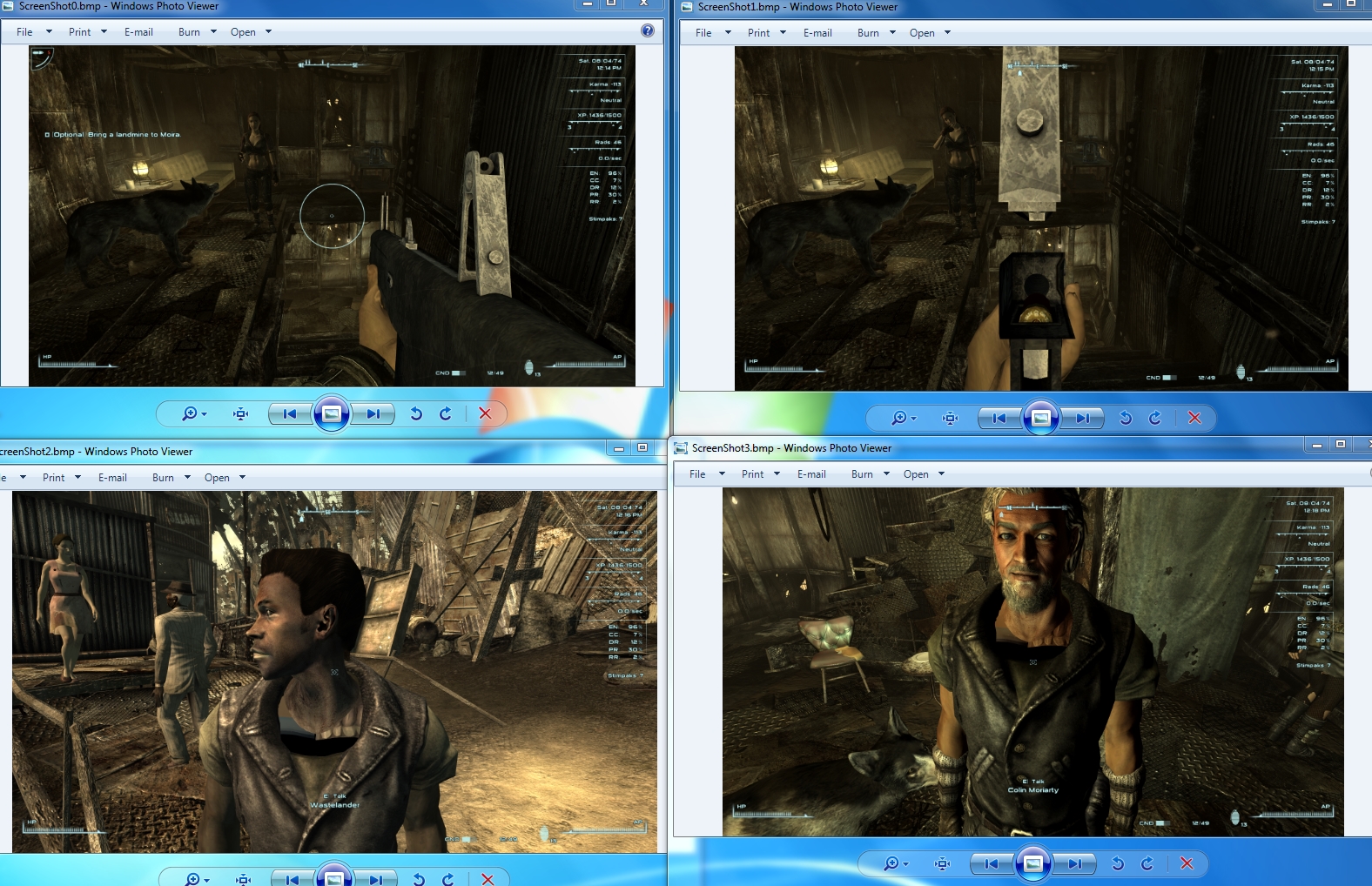The width and height of the screenshot is (1372, 886).
Task: Open zoom control in ScreenShot3 viewer
Action: (x=896, y=863)
